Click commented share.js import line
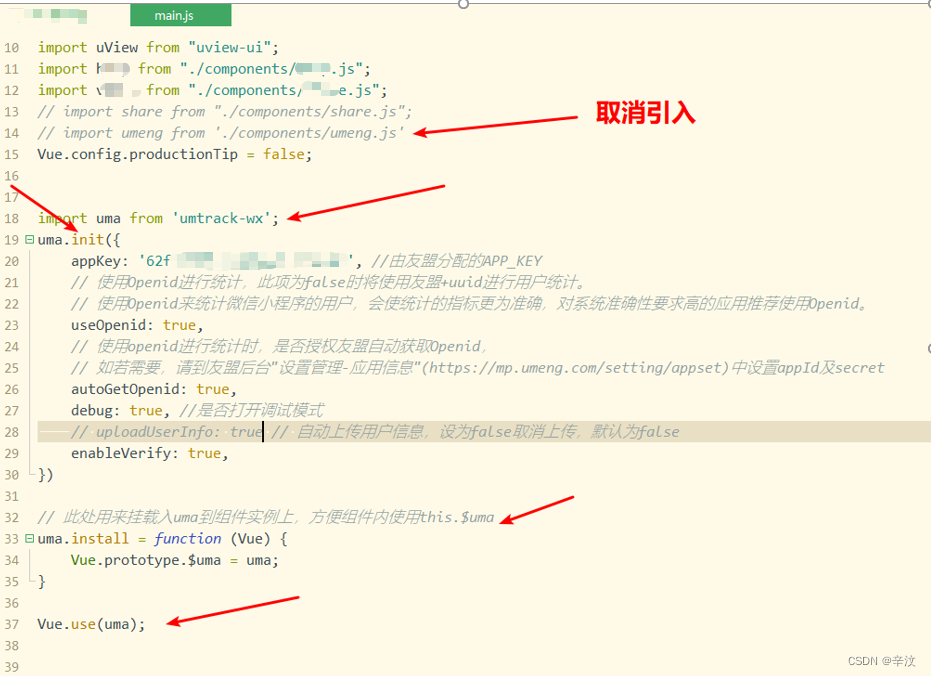This screenshot has width=931, height=676. point(224,112)
